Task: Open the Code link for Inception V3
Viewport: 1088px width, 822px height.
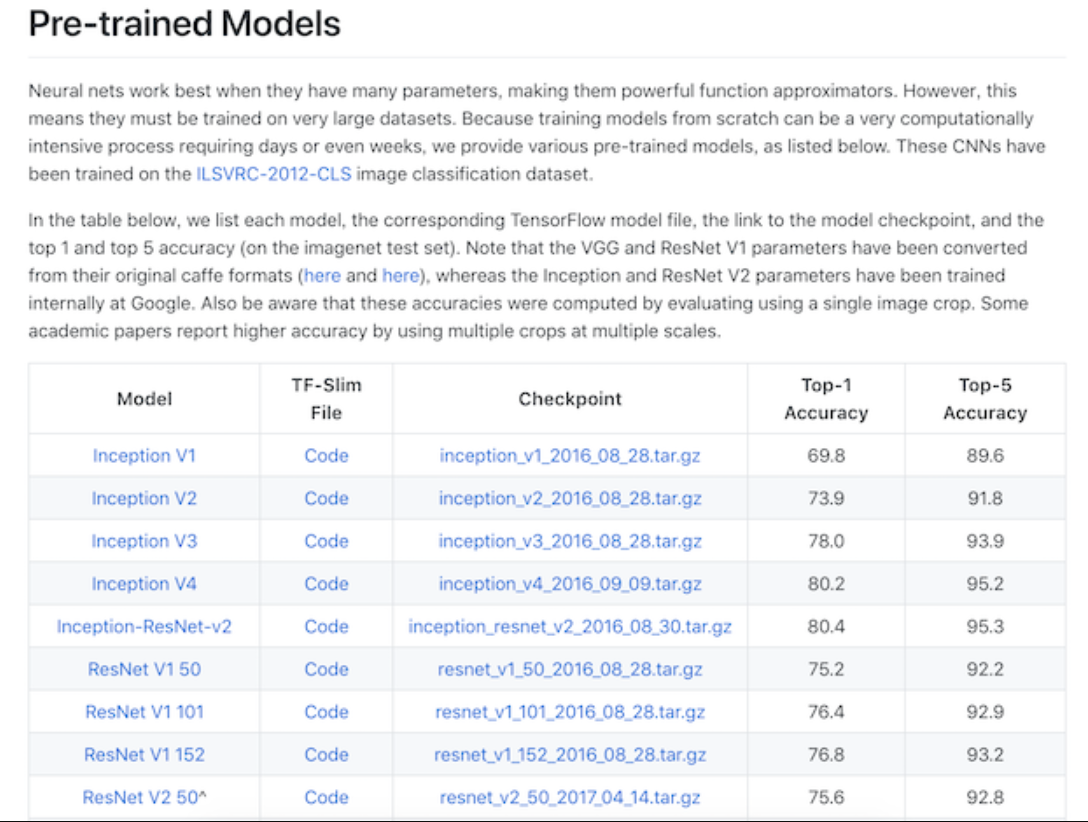Action: point(326,541)
